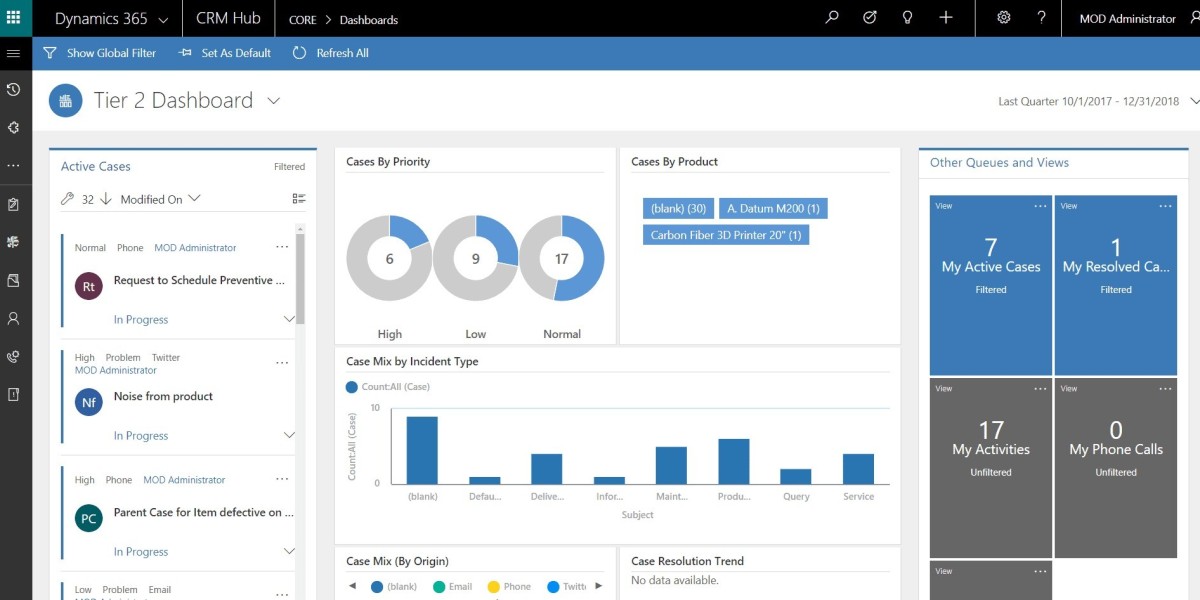The width and height of the screenshot is (1200, 600).
Task: Open the person contacts sidebar icon
Action: (x=13, y=318)
